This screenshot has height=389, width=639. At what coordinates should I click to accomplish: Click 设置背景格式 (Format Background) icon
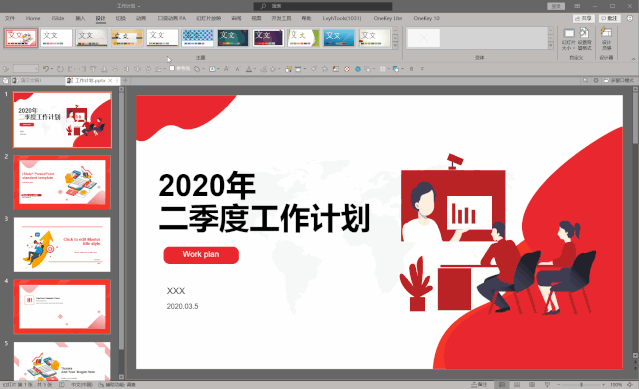coord(584,40)
